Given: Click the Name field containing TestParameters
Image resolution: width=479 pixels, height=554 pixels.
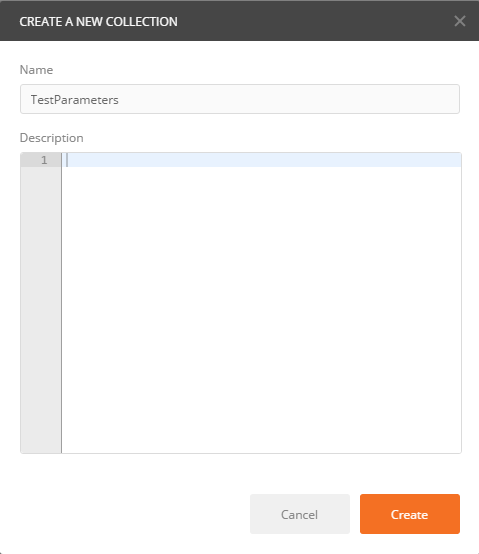Looking at the screenshot, I should [x=240, y=99].
